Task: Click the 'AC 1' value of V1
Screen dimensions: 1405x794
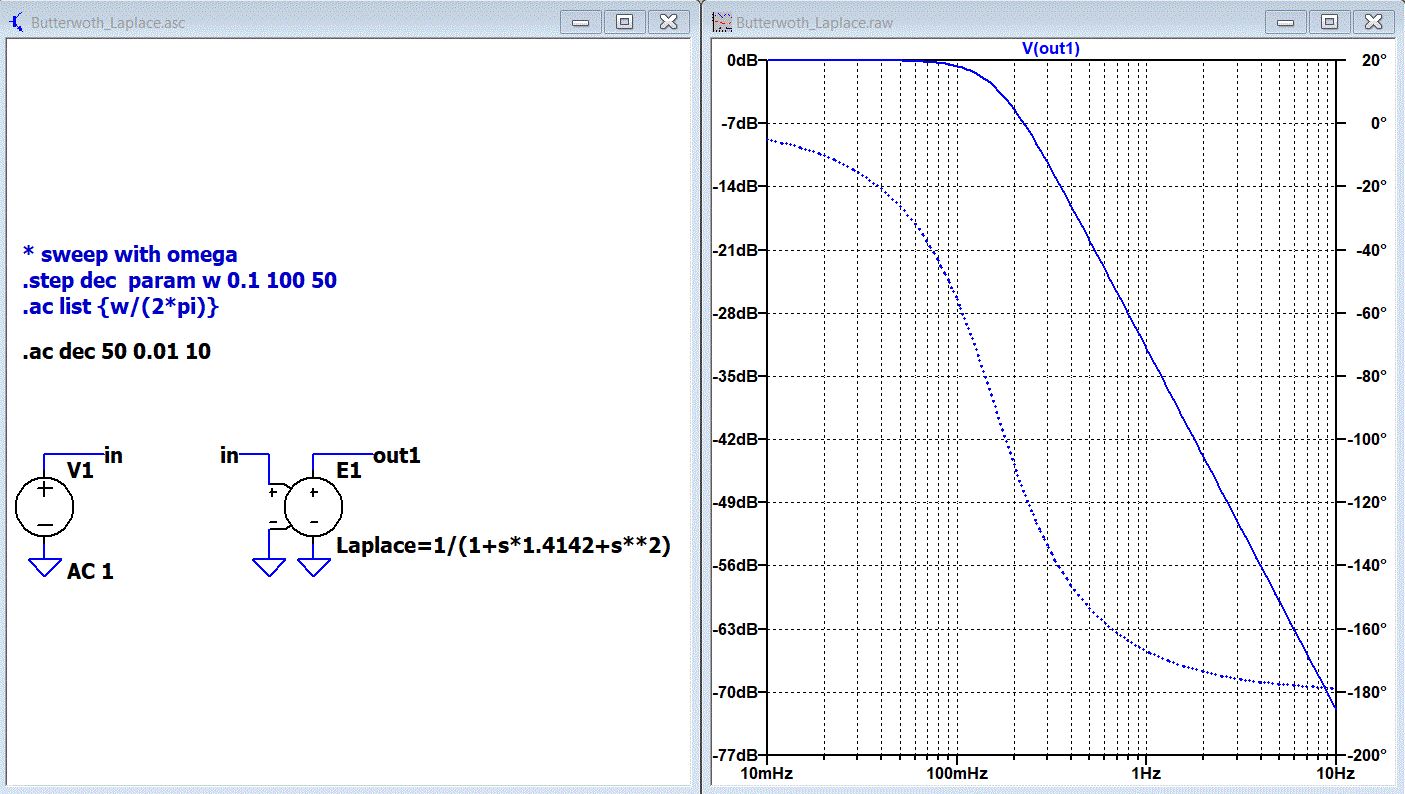Action: (x=90, y=573)
